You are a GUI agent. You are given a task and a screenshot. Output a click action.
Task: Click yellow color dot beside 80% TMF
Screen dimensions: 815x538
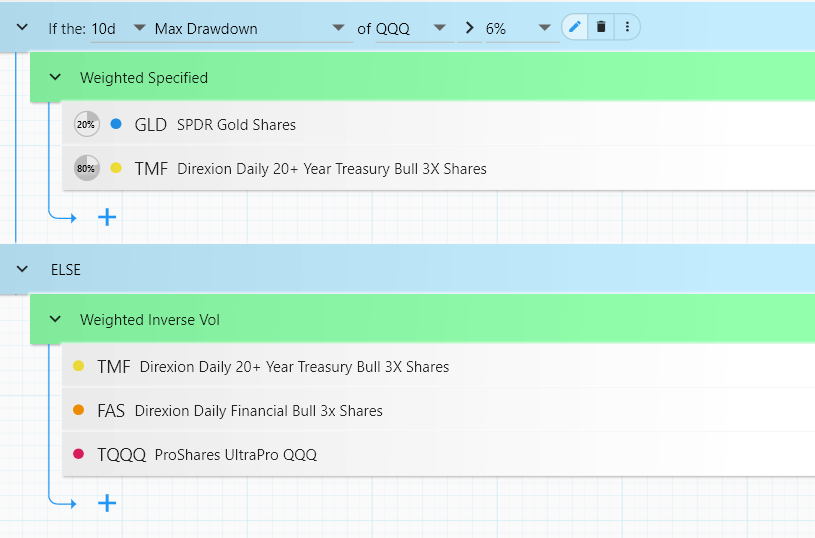tap(116, 168)
